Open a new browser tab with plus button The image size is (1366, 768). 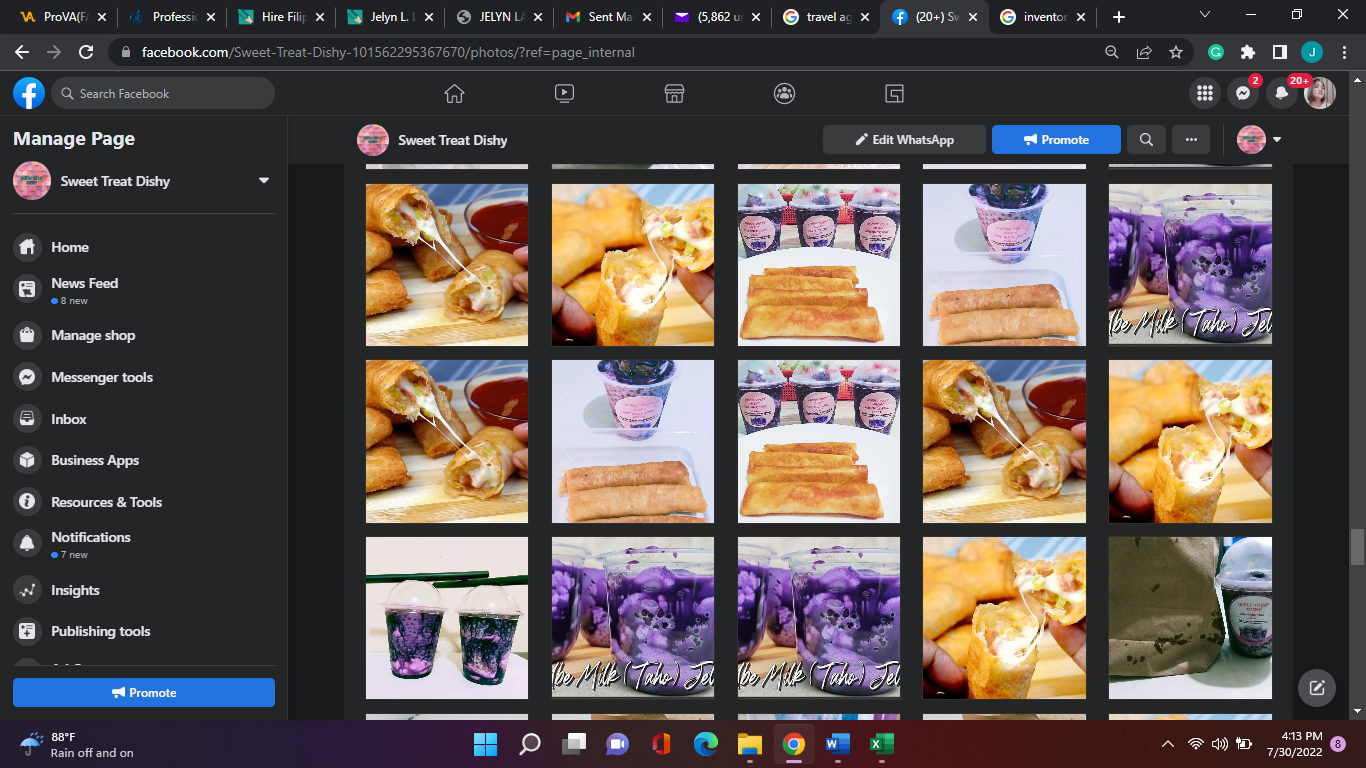[x=1119, y=17]
